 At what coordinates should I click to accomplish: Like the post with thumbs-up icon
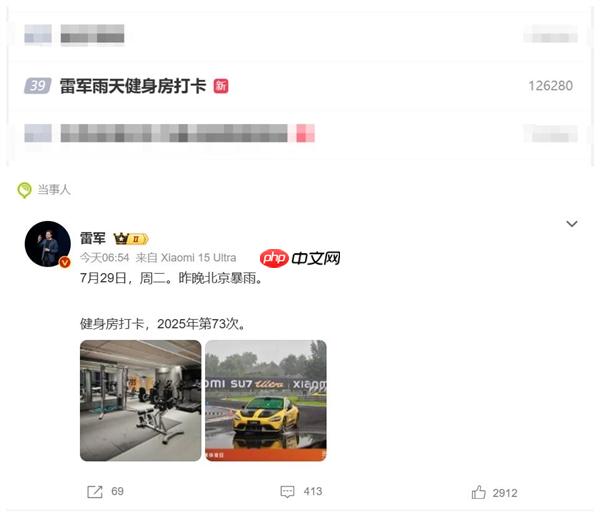pyautogui.click(x=478, y=492)
